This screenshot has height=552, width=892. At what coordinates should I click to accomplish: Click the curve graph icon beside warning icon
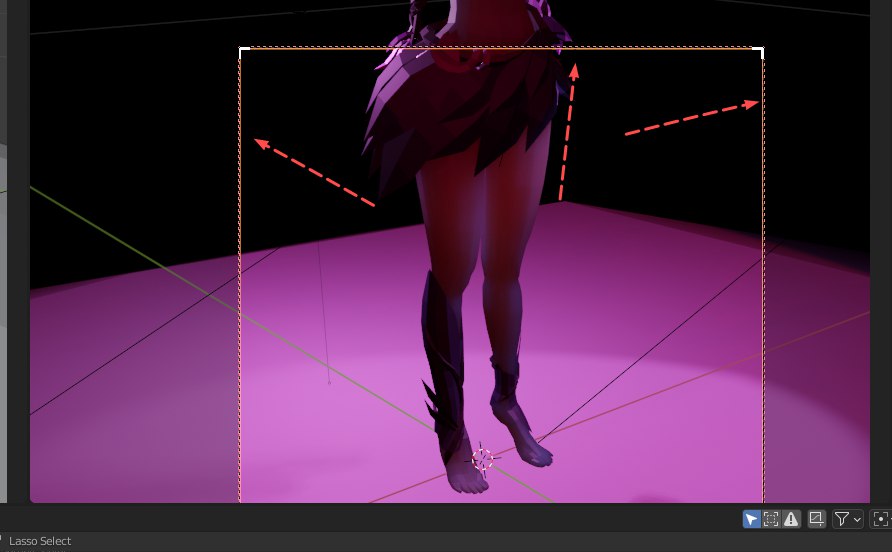[x=816, y=519]
